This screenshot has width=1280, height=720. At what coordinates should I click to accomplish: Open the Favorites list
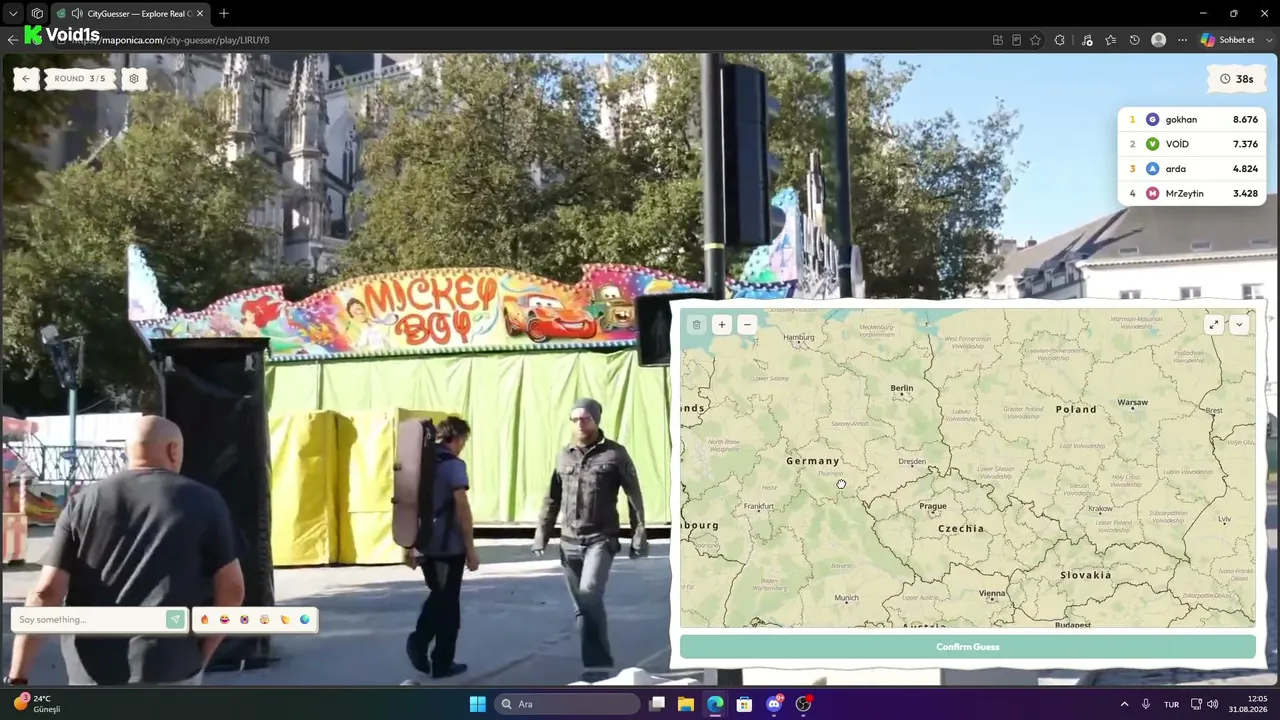coord(1111,40)
